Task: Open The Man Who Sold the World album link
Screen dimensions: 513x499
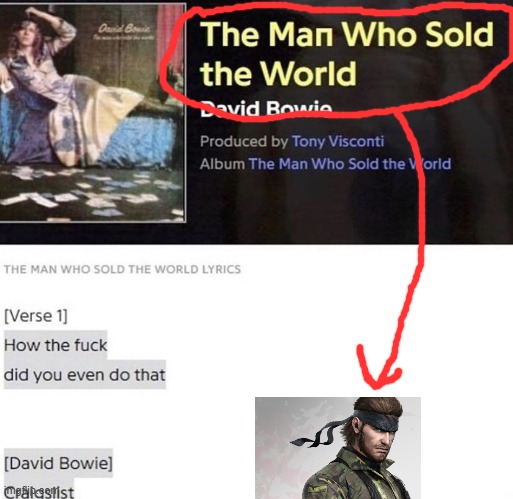Action: point(350,164)
